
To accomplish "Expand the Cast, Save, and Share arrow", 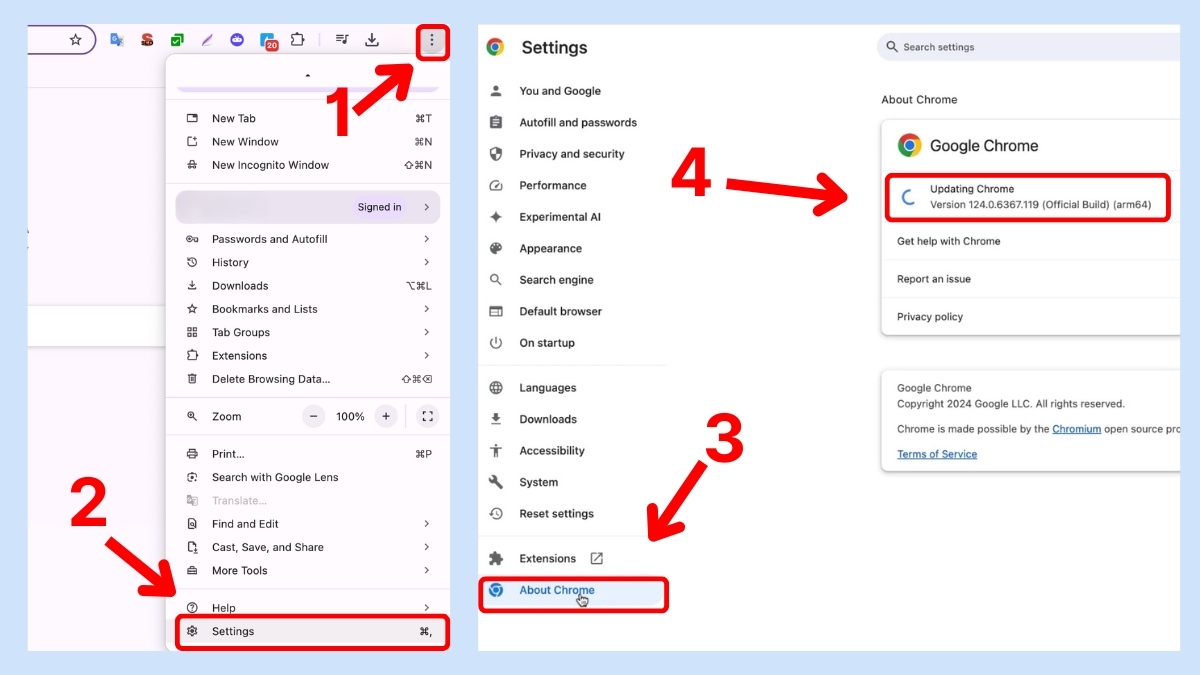I will pos(426,547).
